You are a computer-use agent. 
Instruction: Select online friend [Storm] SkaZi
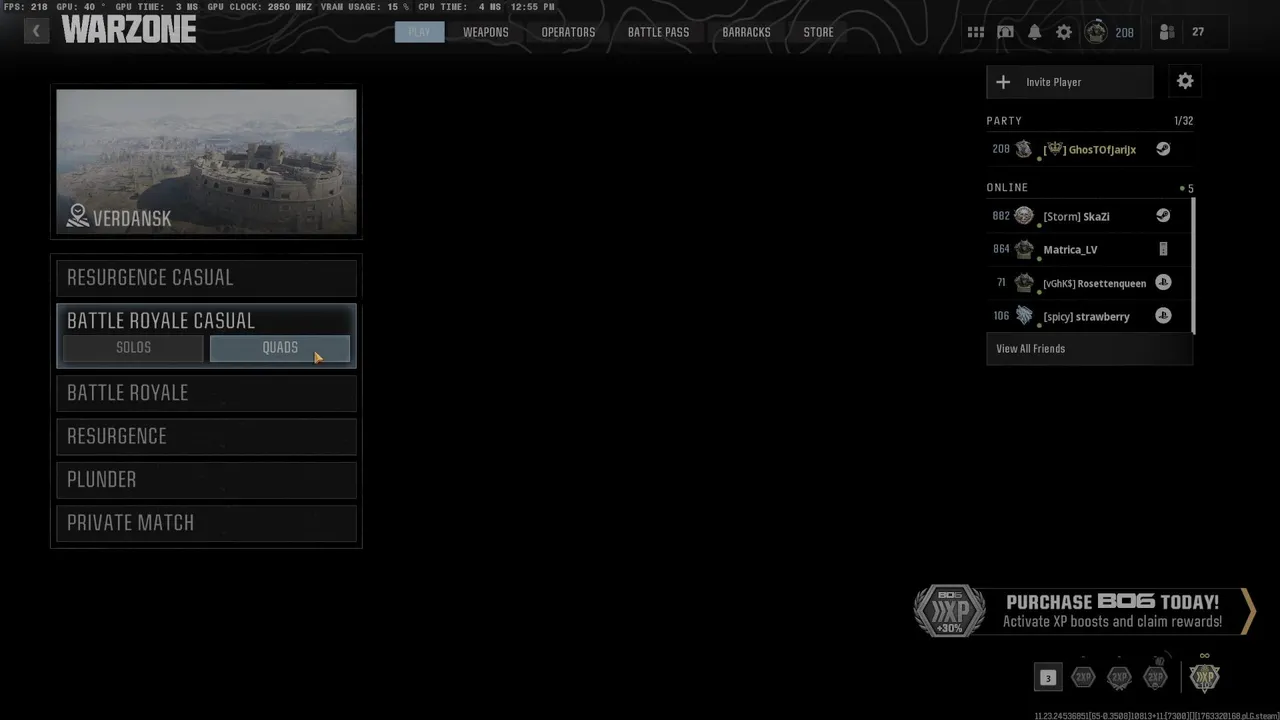1088,216
